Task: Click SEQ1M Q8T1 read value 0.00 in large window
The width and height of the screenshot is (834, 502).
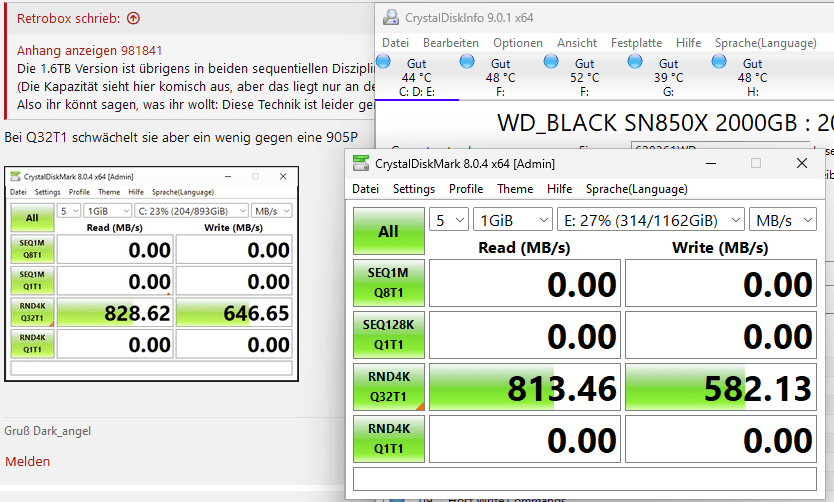Action: click(x=525, y=283)
